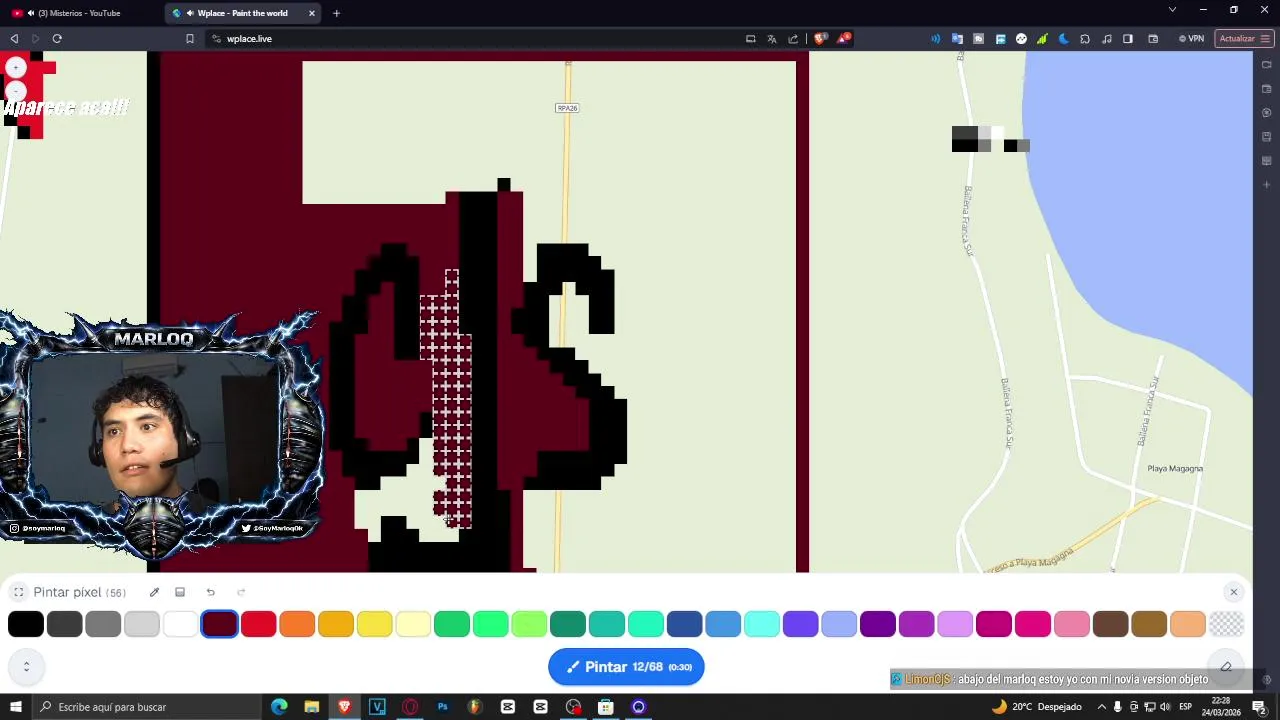
Task: Pick the white color swatch
Action: click(x=181, y=624)
